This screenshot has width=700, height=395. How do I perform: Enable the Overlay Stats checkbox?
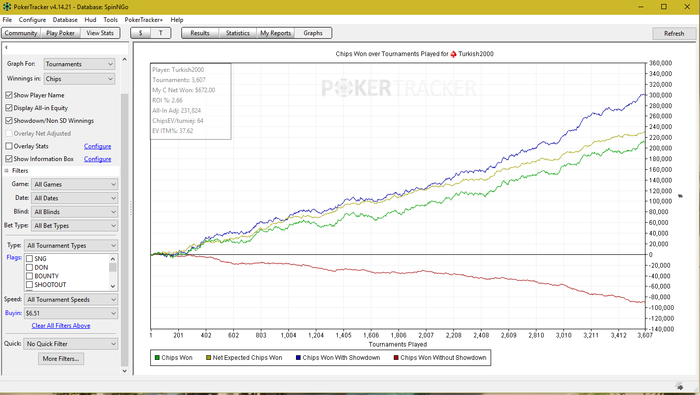coord(8,146)
